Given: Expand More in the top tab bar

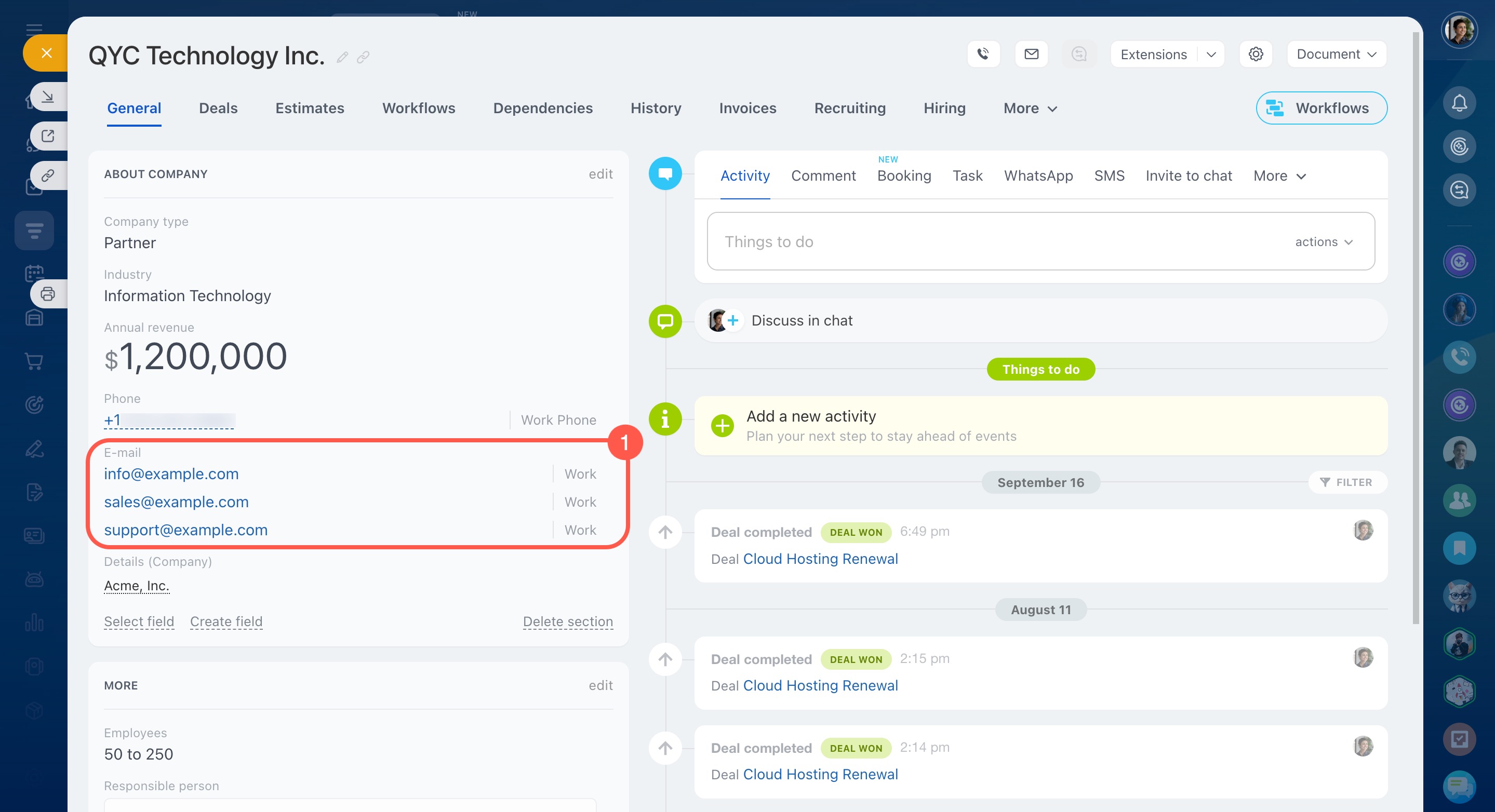Looking at the screenshot, I should pyautogui.click(x=1030, y=109).
